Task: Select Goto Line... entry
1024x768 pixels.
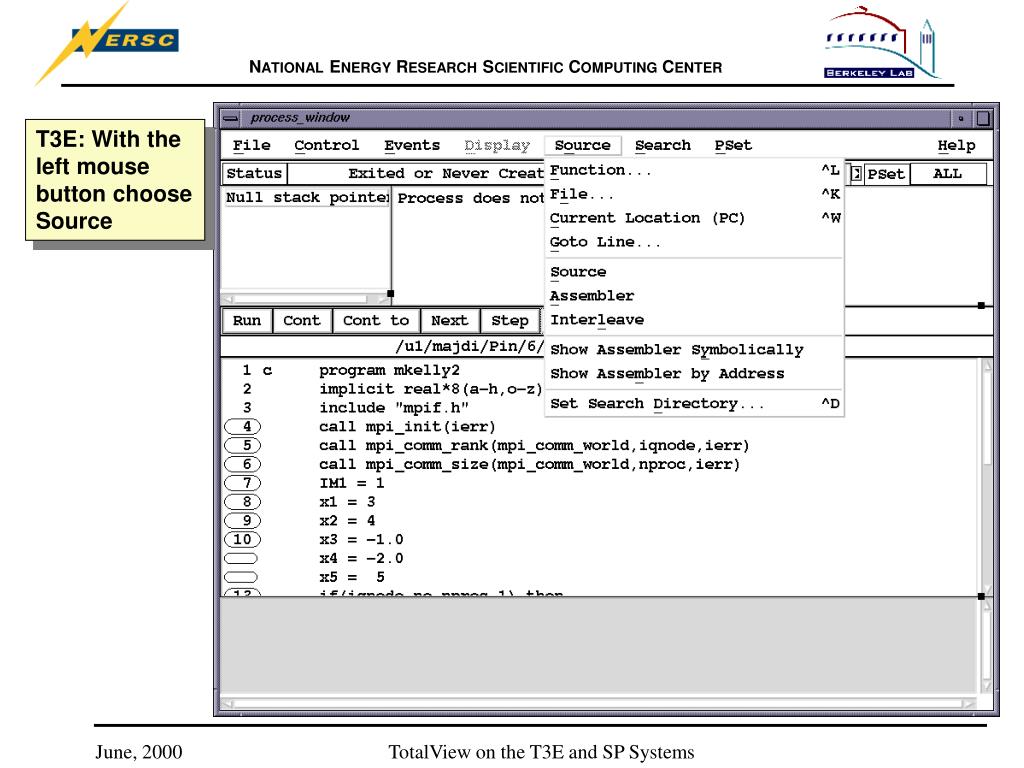Action: pos(694,242)
